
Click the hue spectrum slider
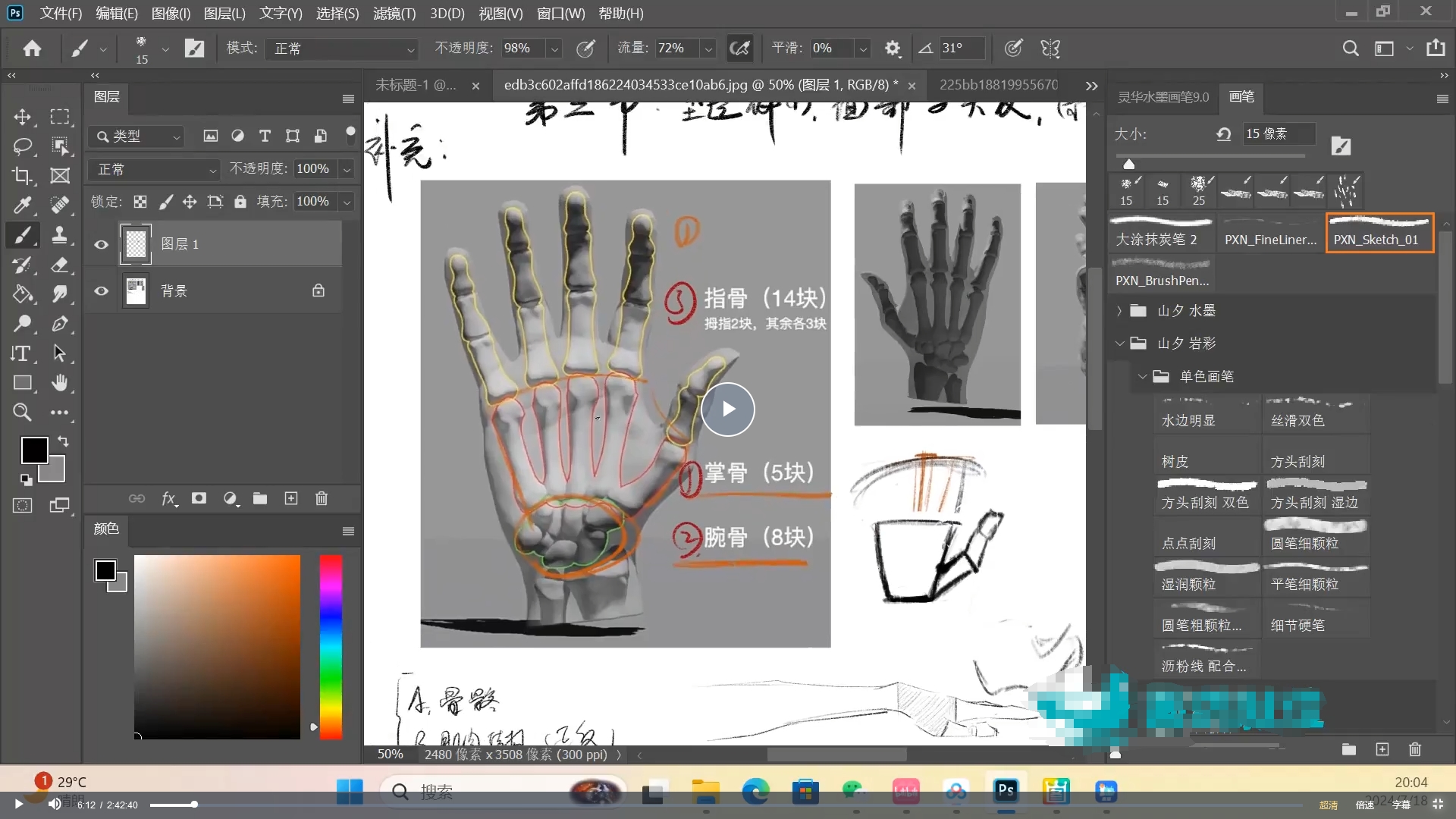(x=331, y=647)
